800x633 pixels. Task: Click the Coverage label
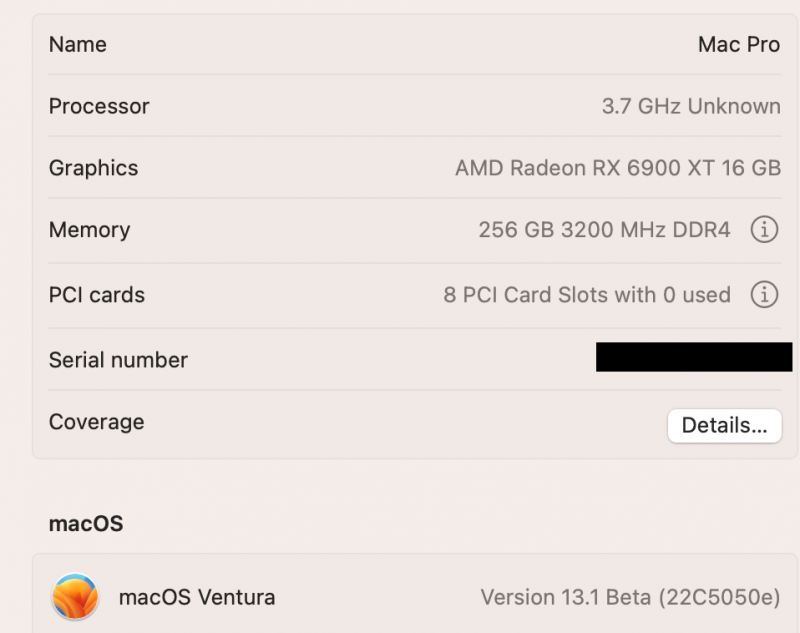point(97,422)
